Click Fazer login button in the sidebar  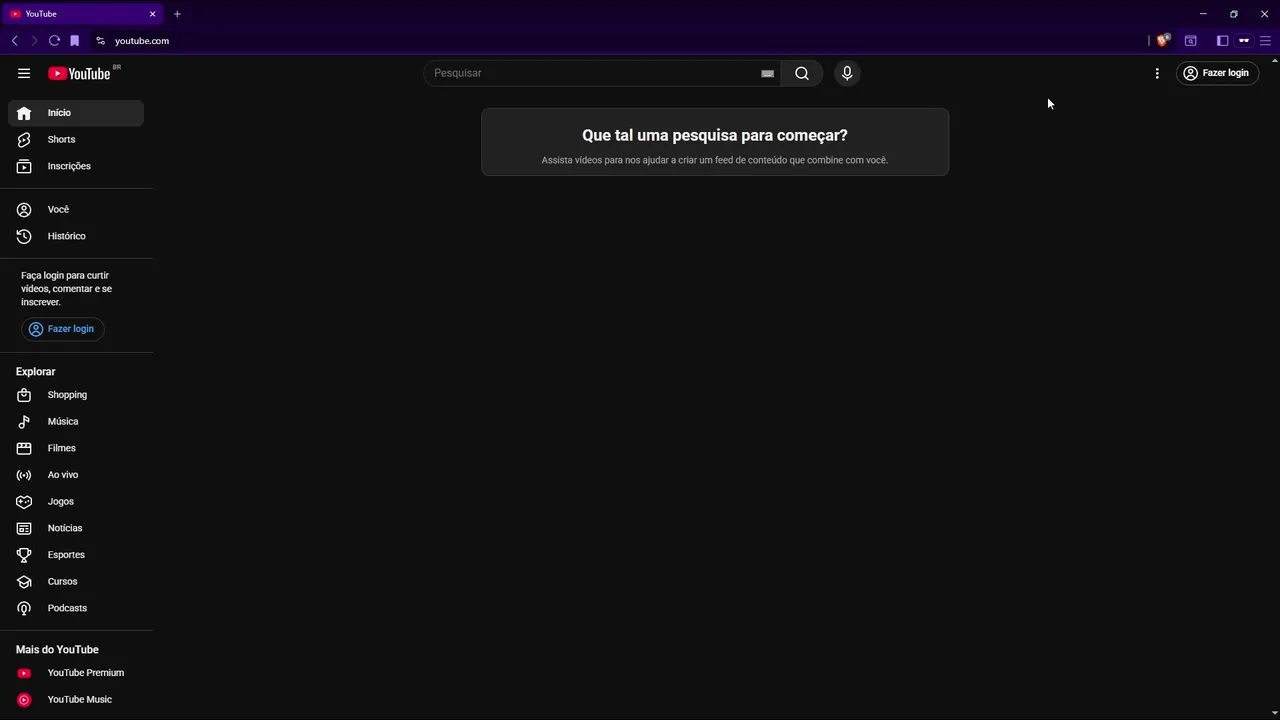pos(62,329)
